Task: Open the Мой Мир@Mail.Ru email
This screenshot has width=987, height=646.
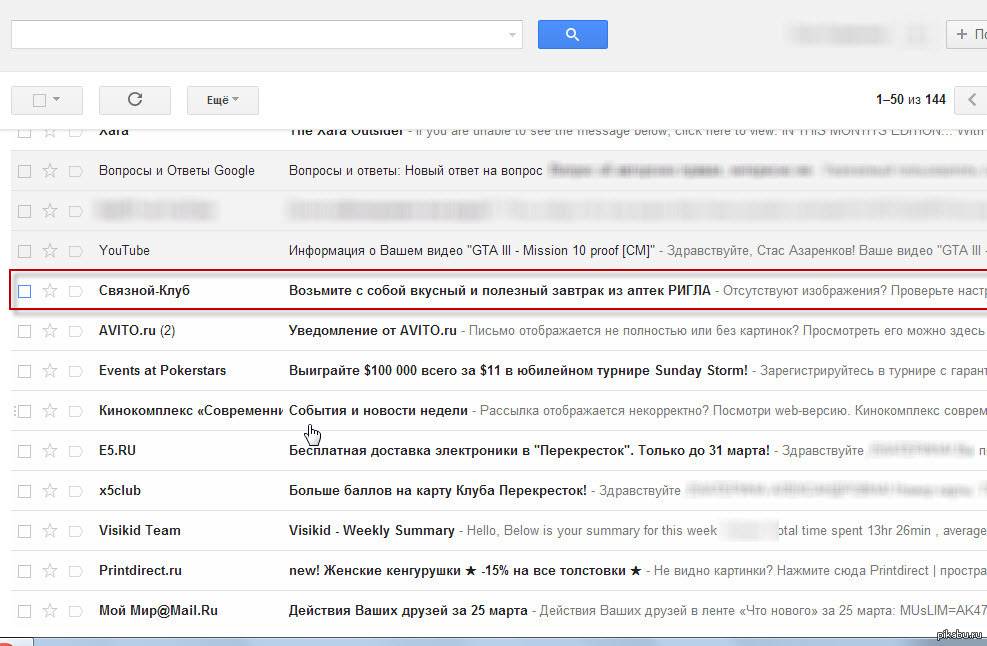Action: click(410, 611)
